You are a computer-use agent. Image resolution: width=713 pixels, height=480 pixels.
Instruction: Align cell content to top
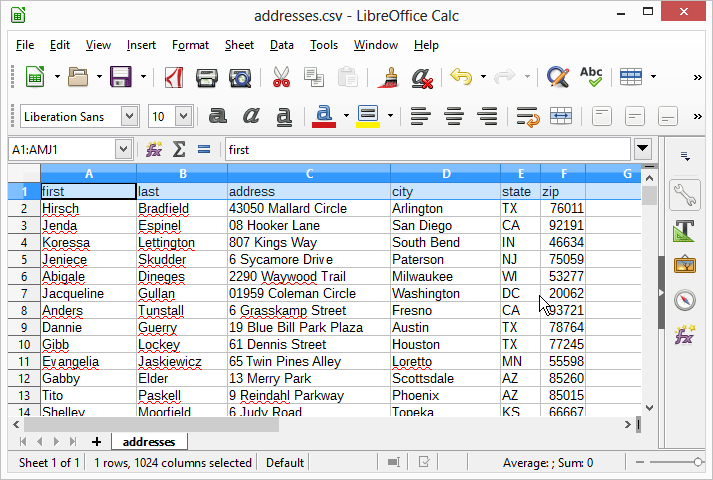click(602, 116)
